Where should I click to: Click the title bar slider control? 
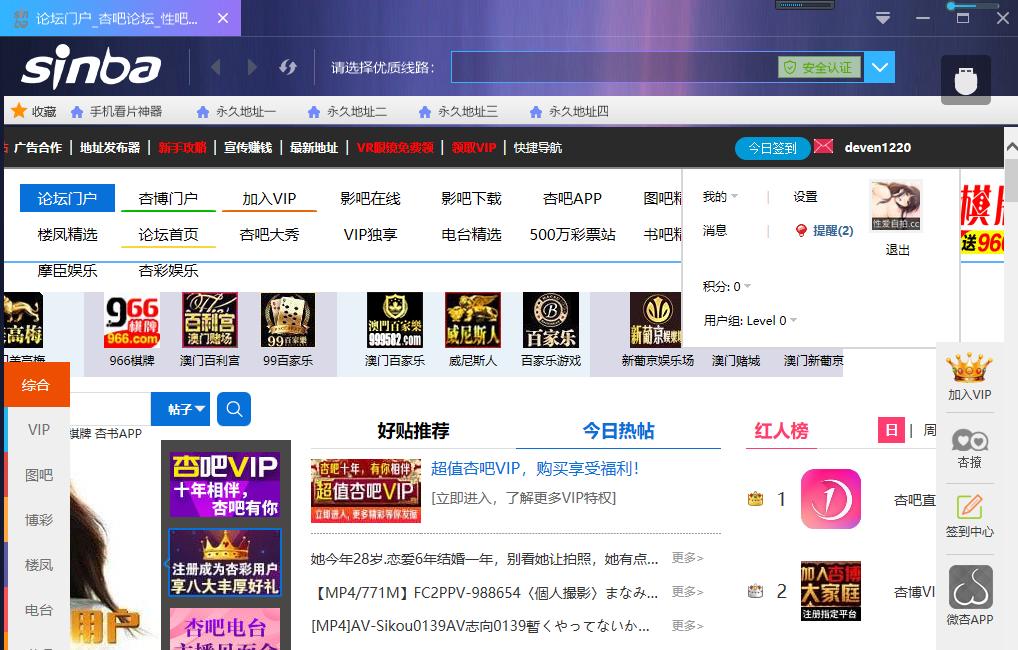972,6
